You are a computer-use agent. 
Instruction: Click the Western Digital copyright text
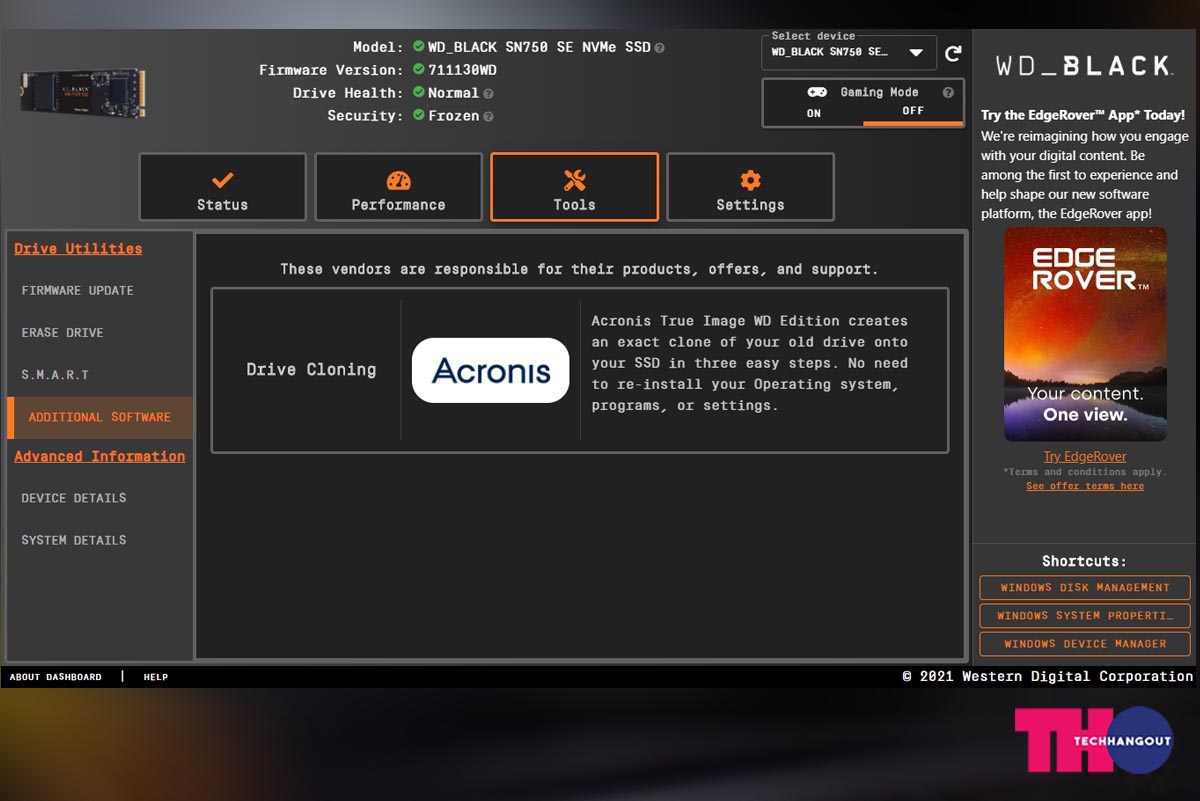(1048, 677)
